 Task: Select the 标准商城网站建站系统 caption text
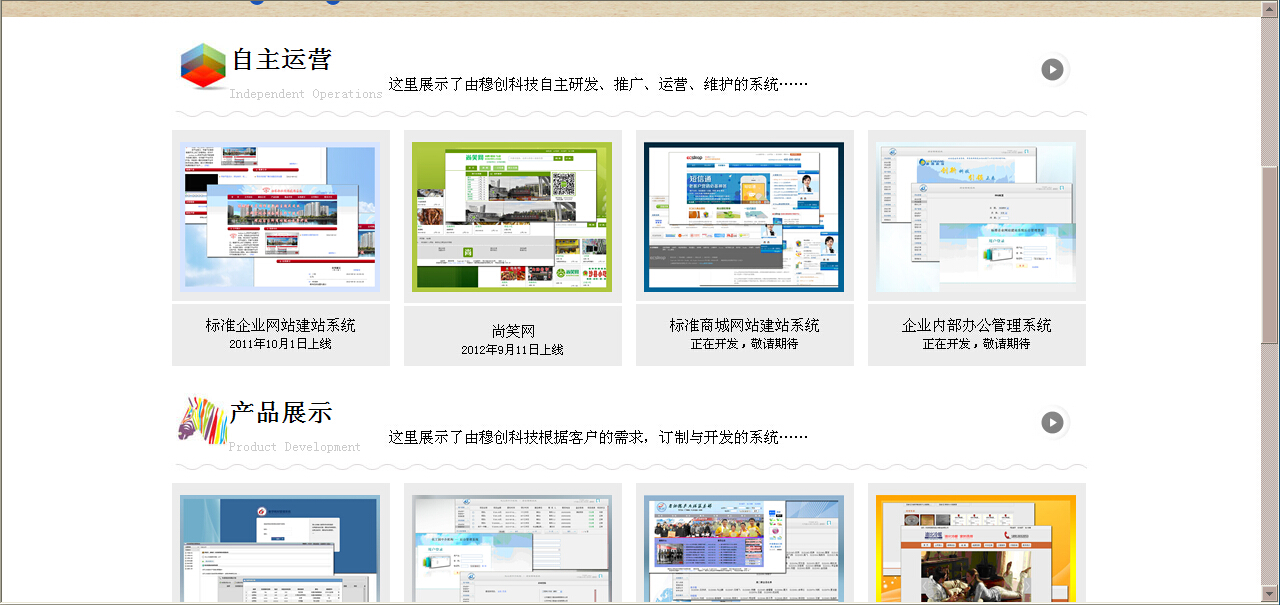(x=744, y=325)
